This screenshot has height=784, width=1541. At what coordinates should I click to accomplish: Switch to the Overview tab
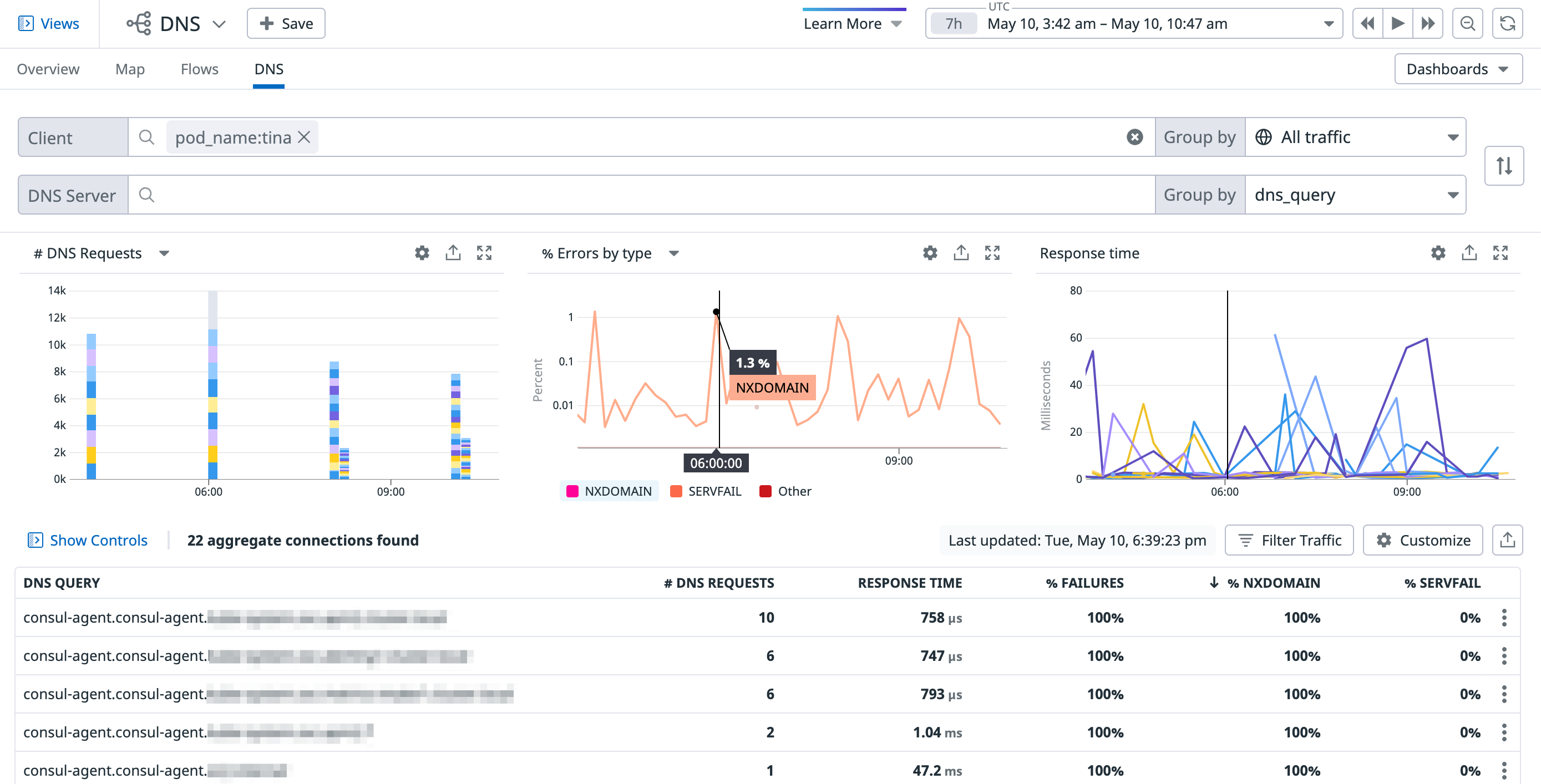pyautogui.click(x=48, y=69)
